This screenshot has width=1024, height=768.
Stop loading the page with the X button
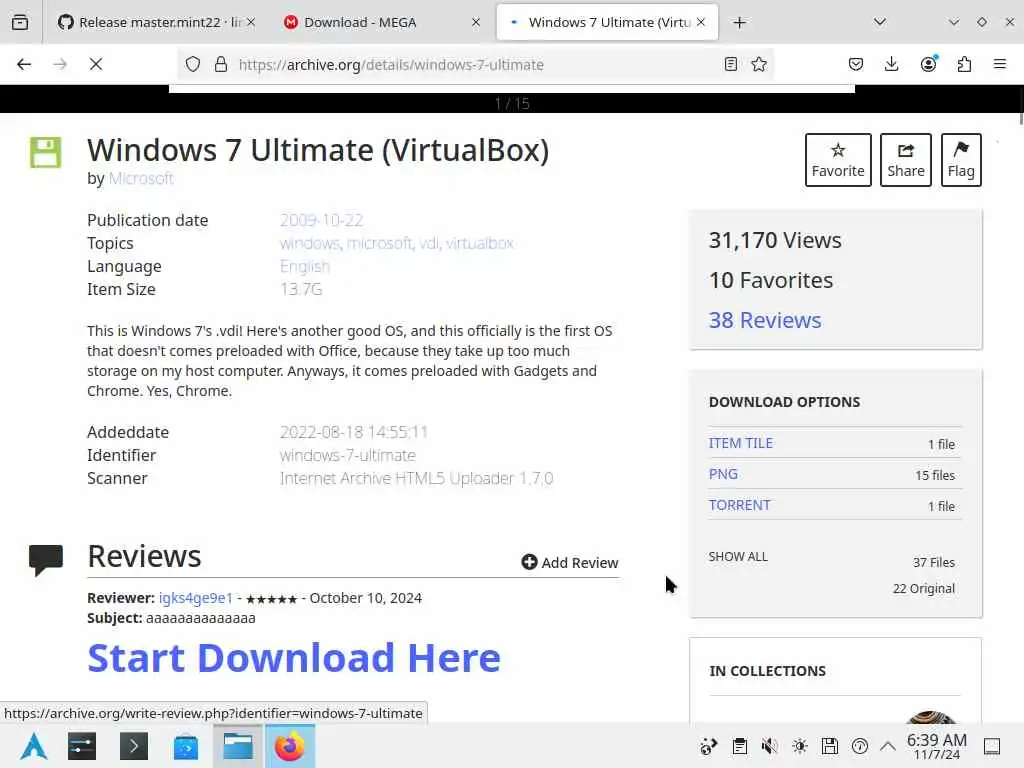click(x=96, y=64)
